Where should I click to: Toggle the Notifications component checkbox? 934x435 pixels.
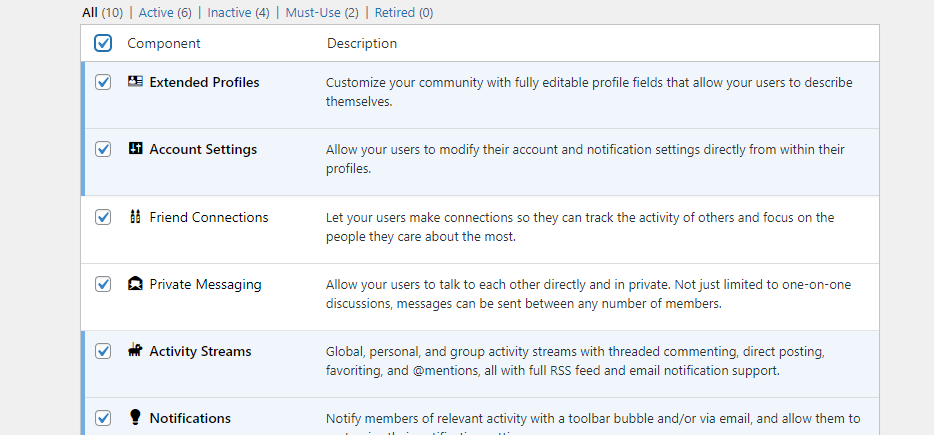pos(103,418)
